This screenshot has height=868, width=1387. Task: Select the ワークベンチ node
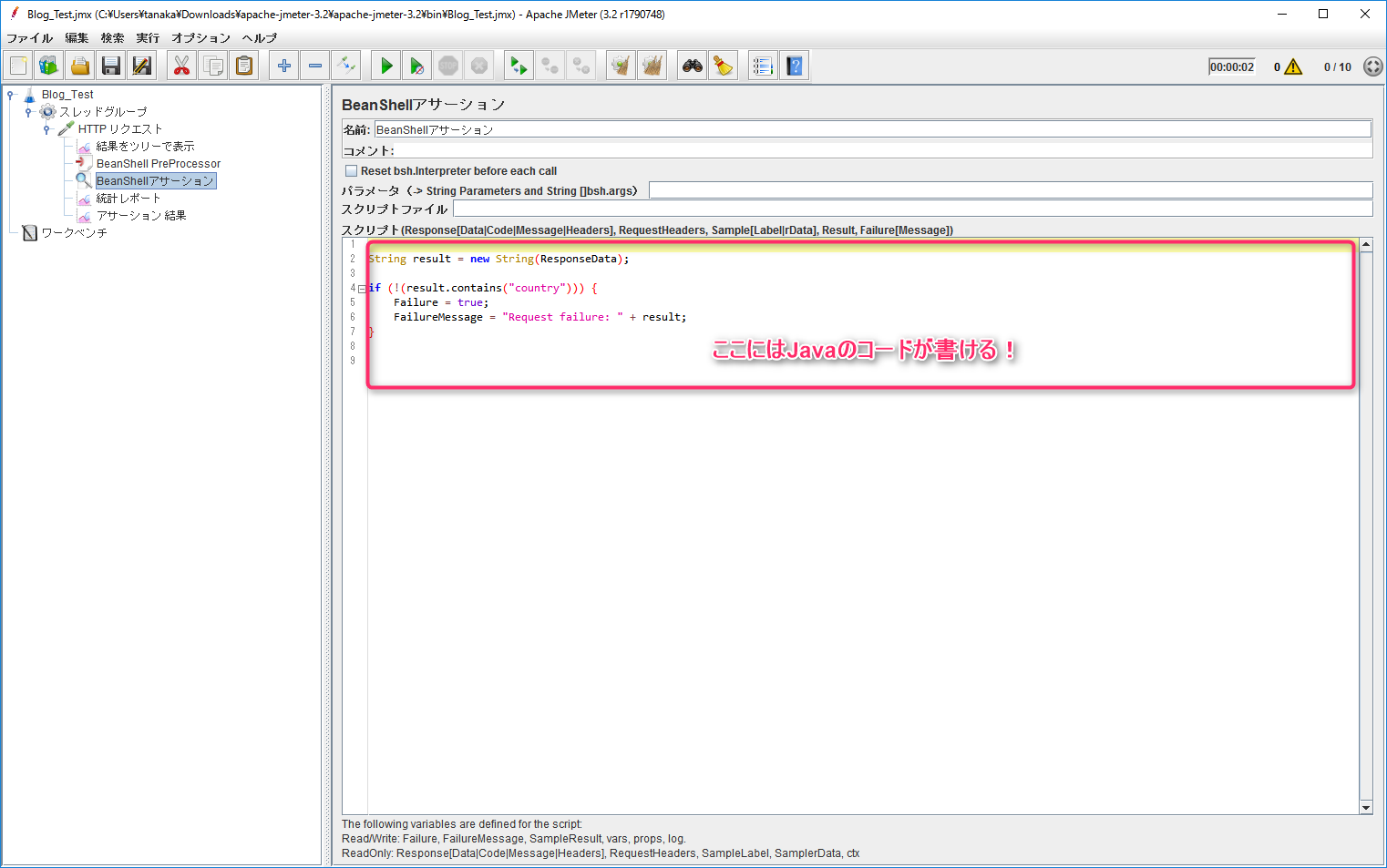[x=74, y=233]
